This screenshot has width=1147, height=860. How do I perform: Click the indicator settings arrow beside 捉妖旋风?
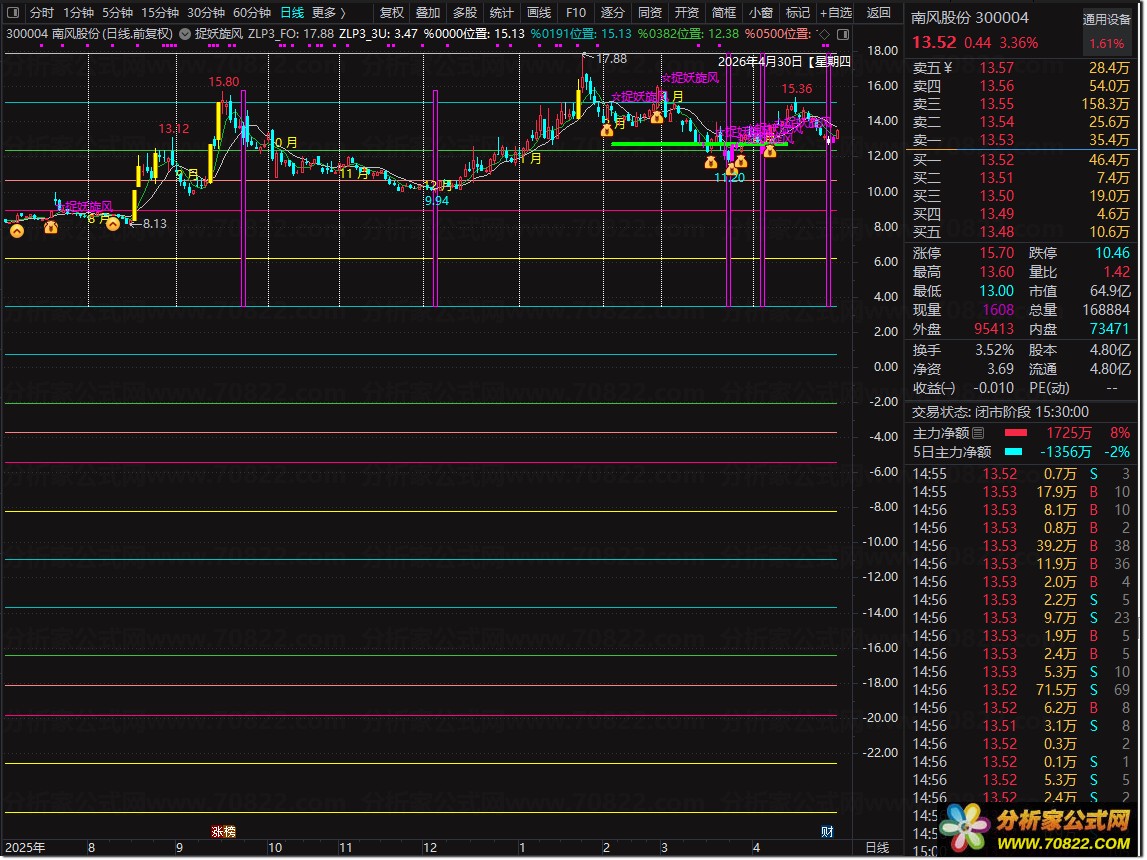(x=185, y=34)
